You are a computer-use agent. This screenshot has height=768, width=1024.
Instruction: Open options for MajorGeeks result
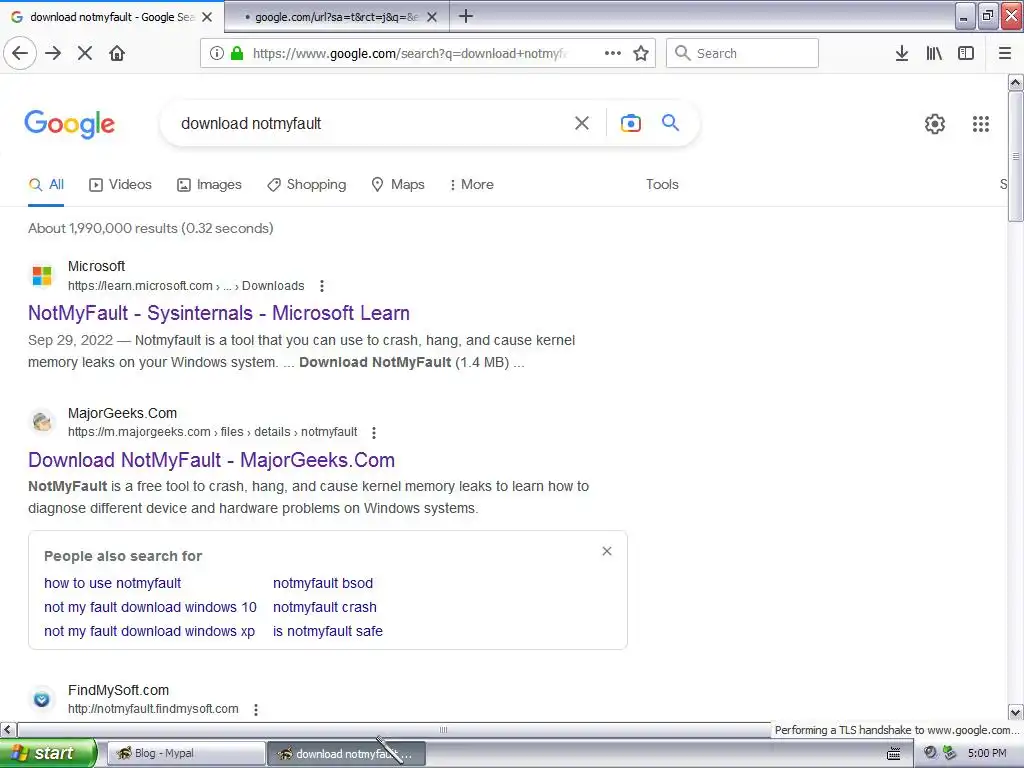coord(374,432)
